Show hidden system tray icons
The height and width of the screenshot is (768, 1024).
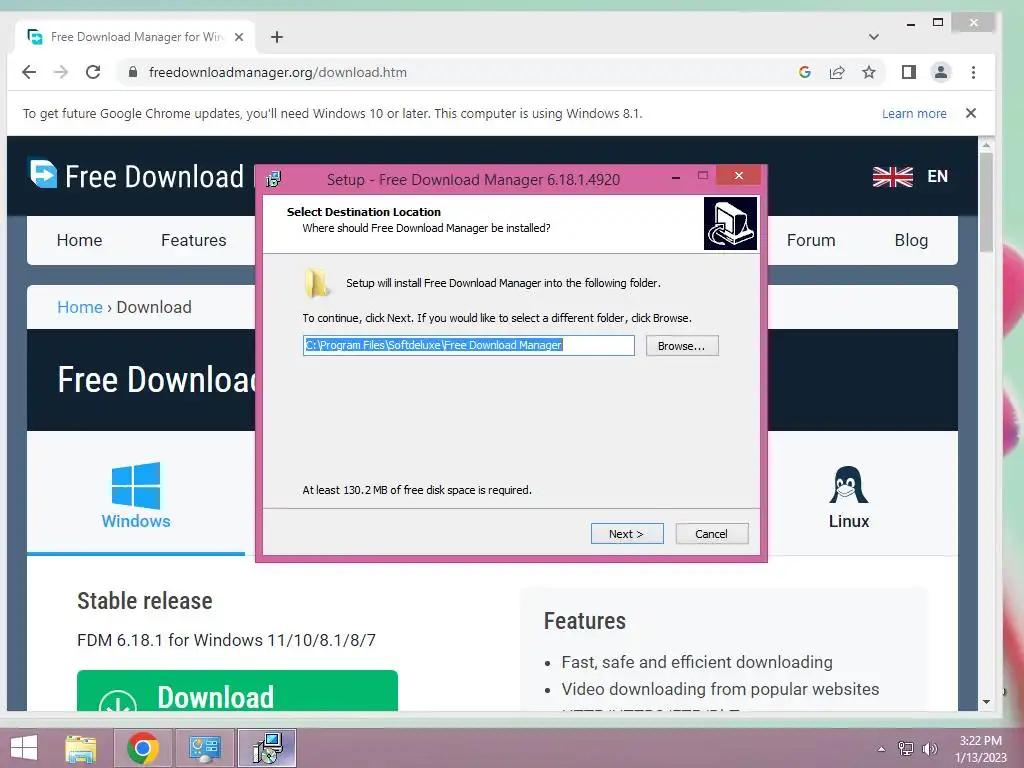click(x=881, y=748)
